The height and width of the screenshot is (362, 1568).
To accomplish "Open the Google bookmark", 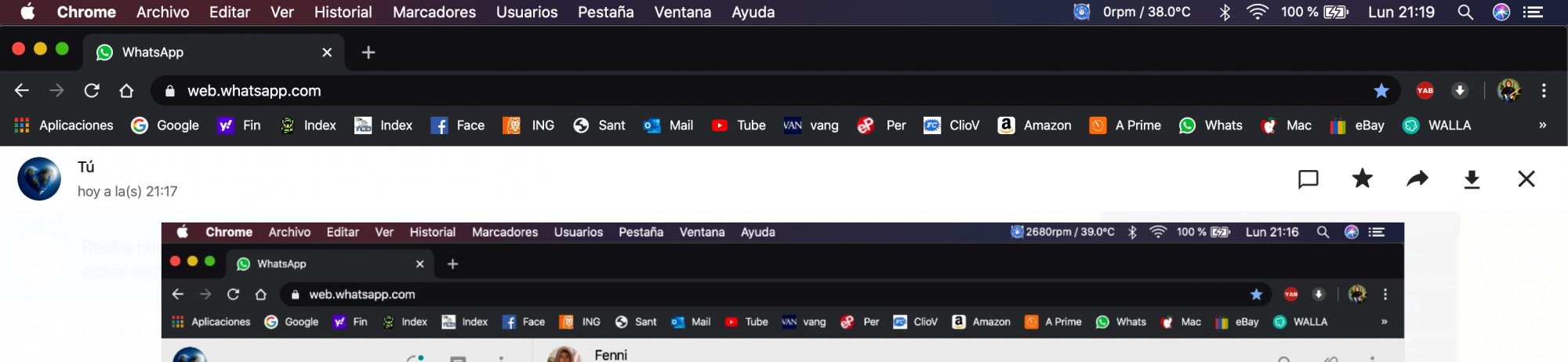I will 165,125.
